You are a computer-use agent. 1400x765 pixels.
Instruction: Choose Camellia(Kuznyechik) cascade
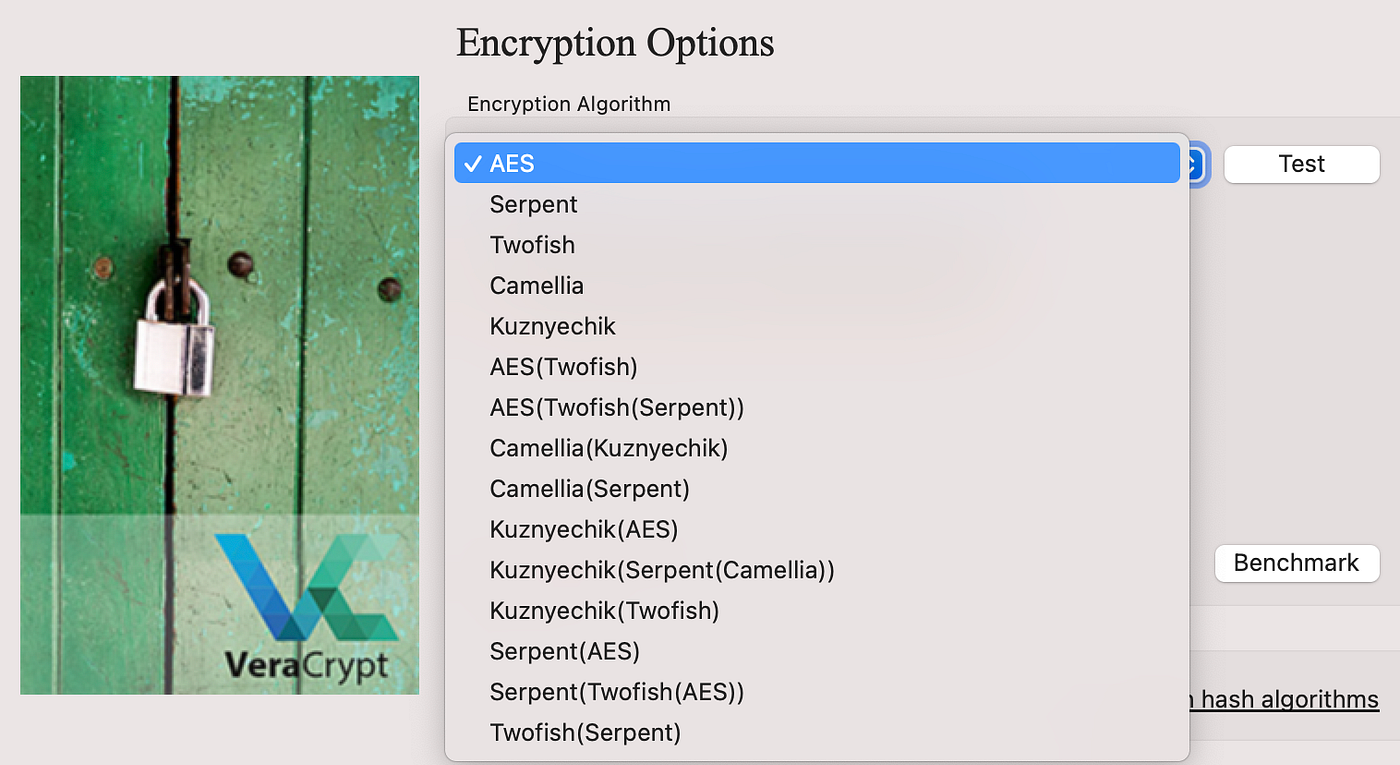tap(608, 448)
